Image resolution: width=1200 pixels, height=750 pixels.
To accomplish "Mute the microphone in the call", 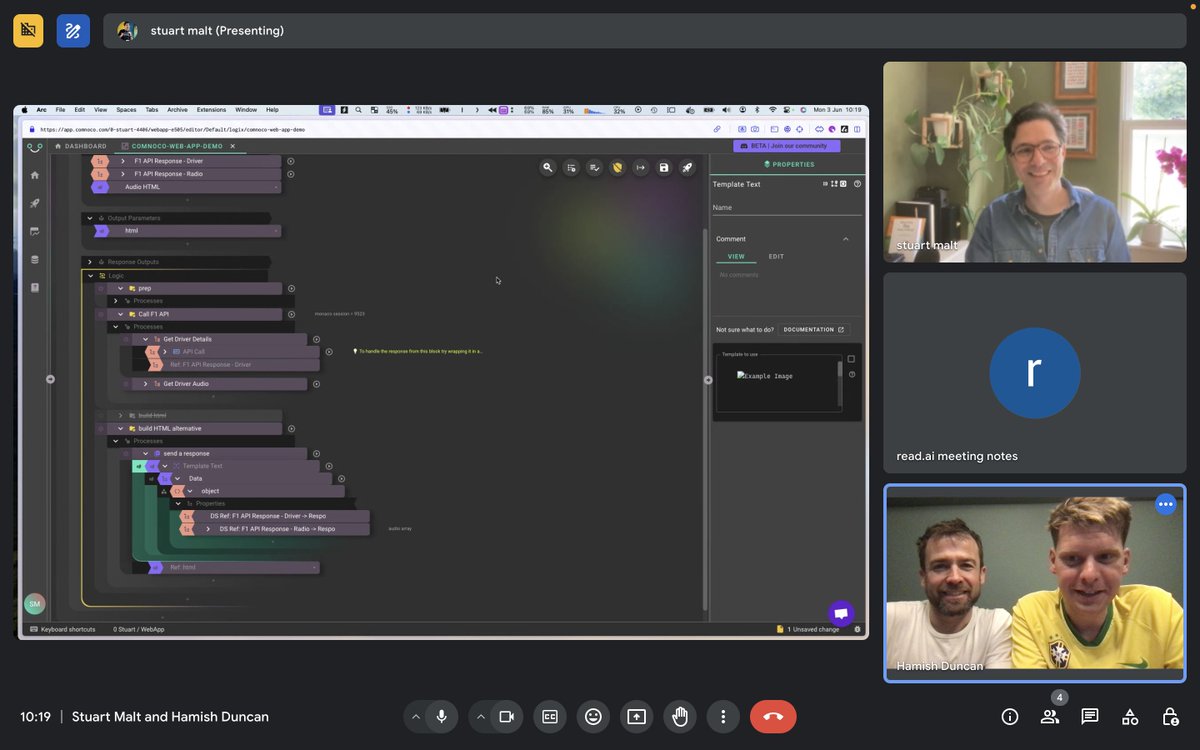I will pos(441,716).
